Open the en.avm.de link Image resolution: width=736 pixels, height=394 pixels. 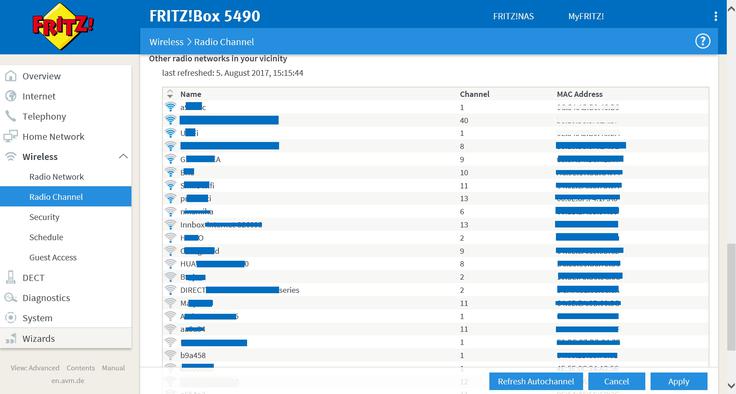(68, 380)
